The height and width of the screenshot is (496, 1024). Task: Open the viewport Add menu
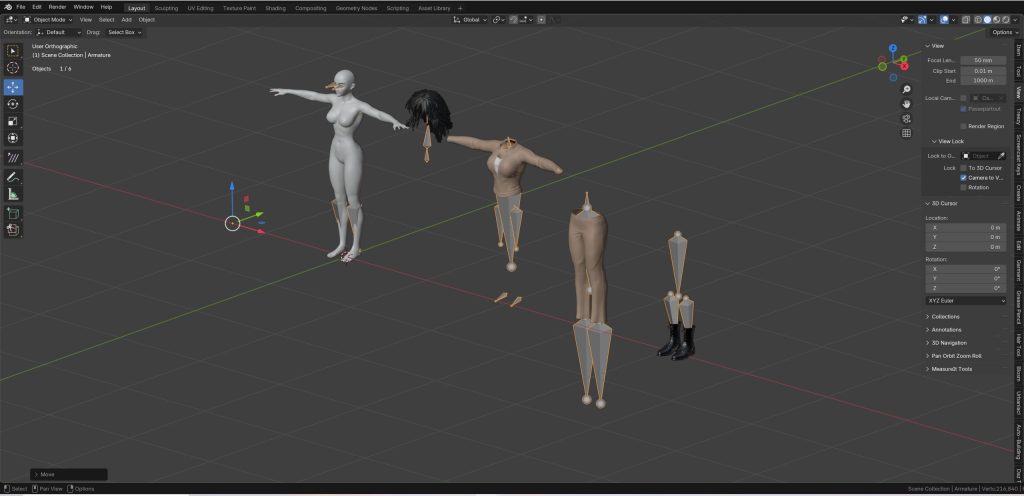tap(126, 20)
